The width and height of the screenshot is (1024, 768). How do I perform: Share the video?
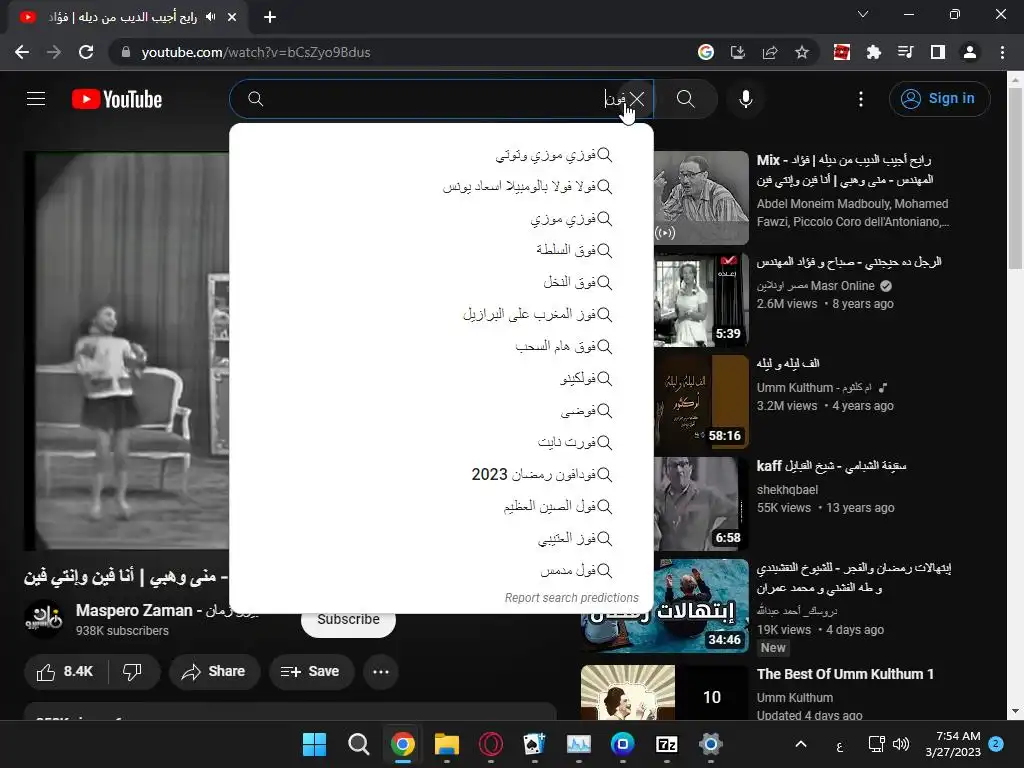coord(214,671)
